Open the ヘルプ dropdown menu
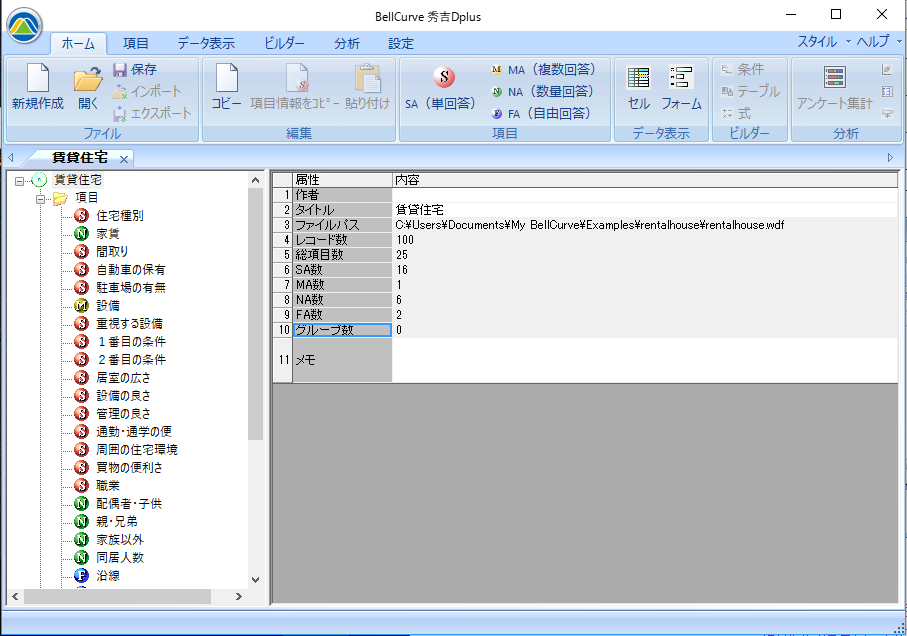Image resolution: width=907 pixels, height=636 pixels. 878,42
